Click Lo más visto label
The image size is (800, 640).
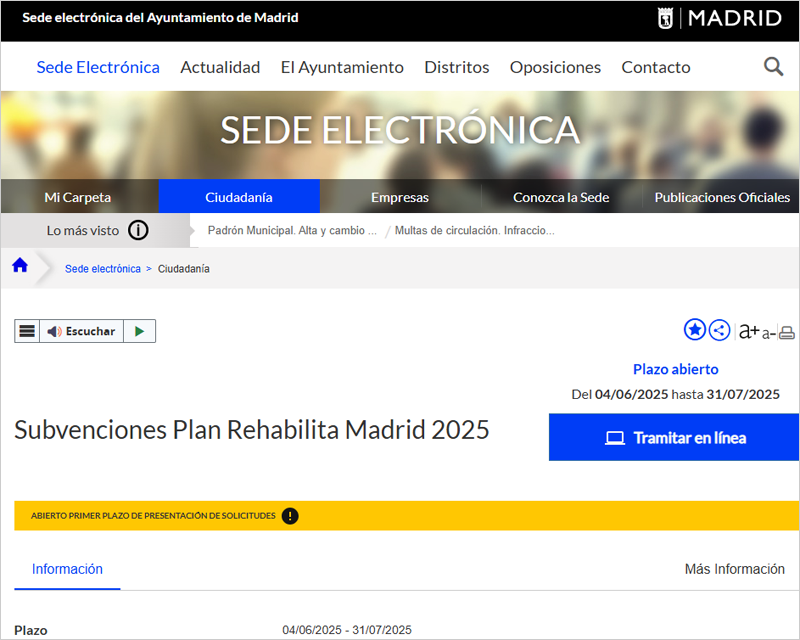click(x=83, y=231)
